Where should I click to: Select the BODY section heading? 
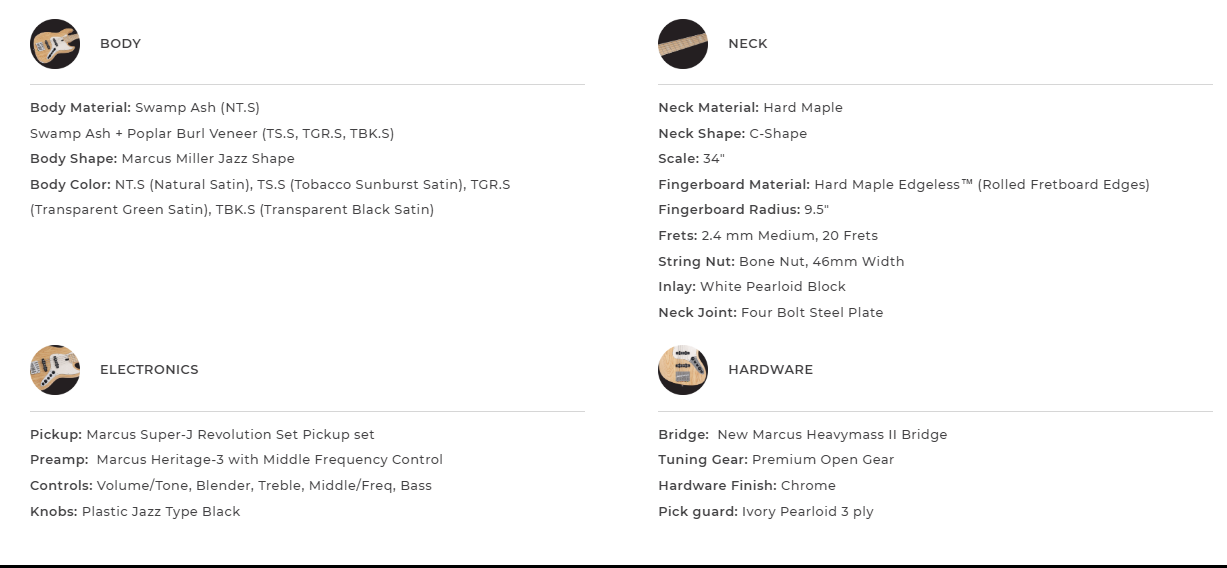coord(120,44)
